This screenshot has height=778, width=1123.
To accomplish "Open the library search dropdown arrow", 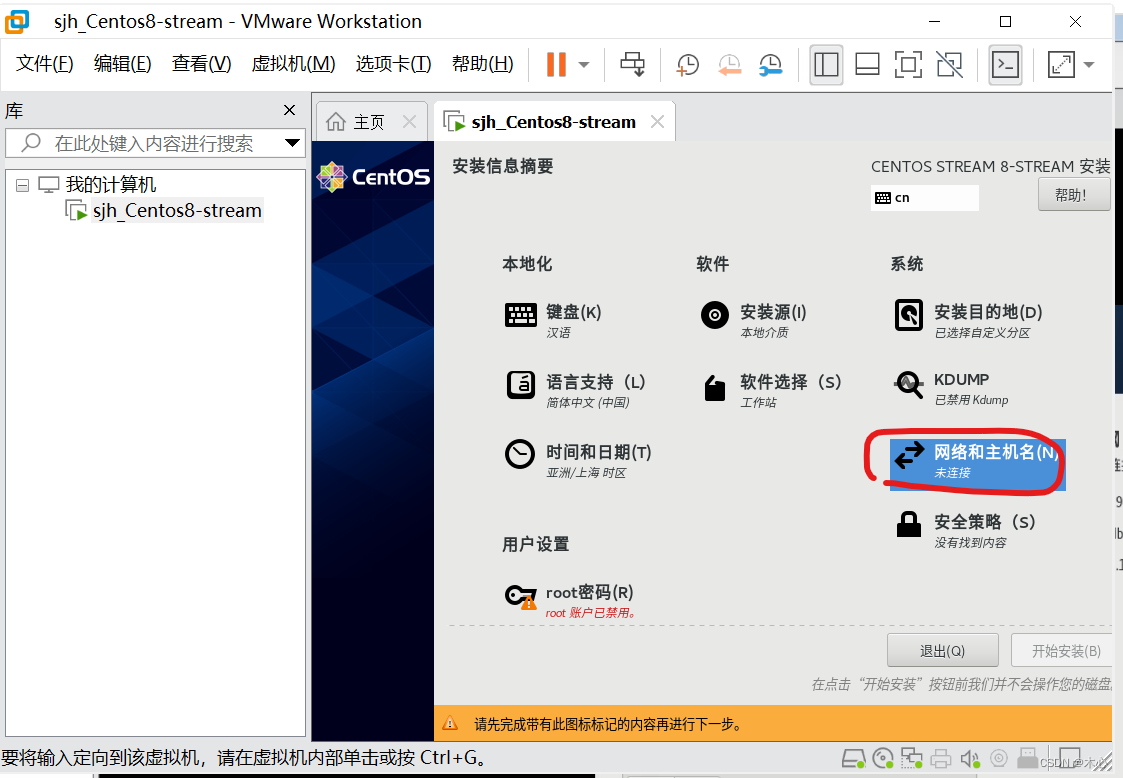I will [x=291, y=143].
